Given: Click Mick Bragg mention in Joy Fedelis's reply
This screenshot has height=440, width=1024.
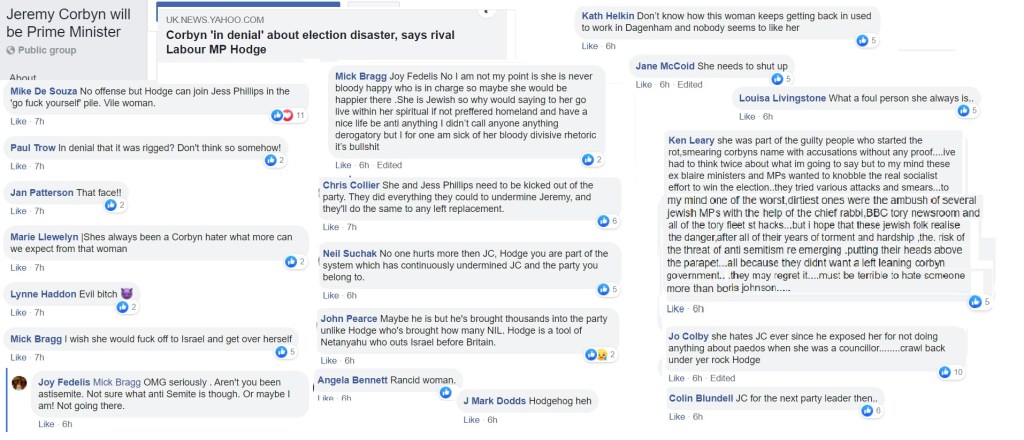Looking at the screenshot, I should [117, 382].
